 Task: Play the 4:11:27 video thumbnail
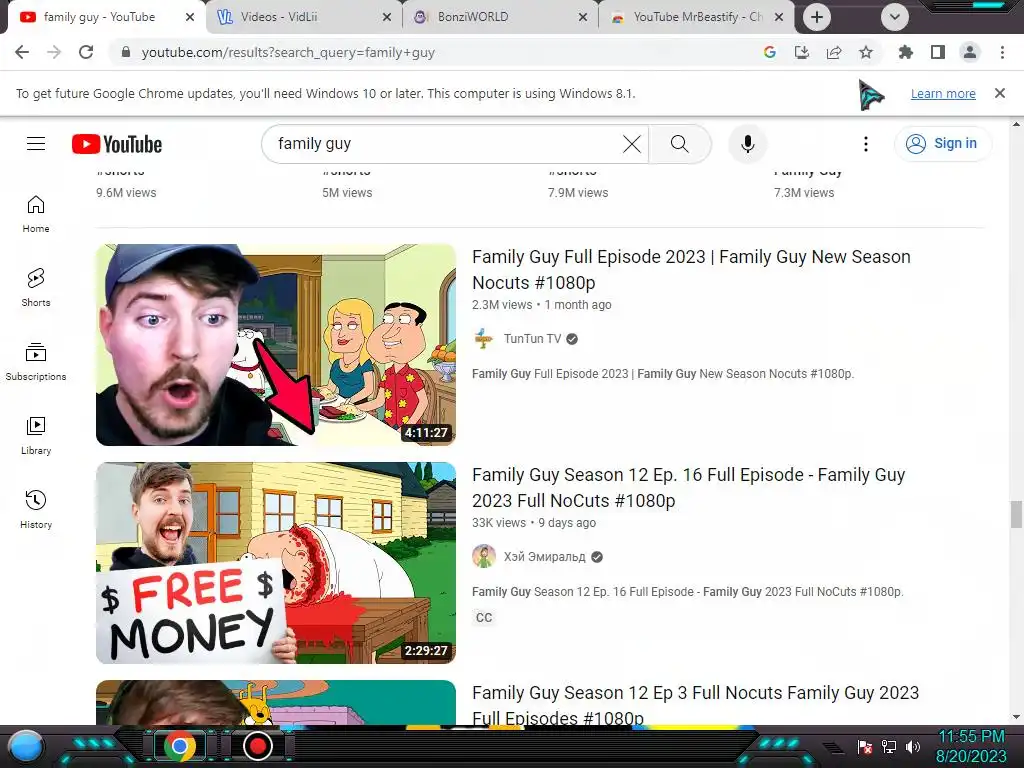(276, 345)
